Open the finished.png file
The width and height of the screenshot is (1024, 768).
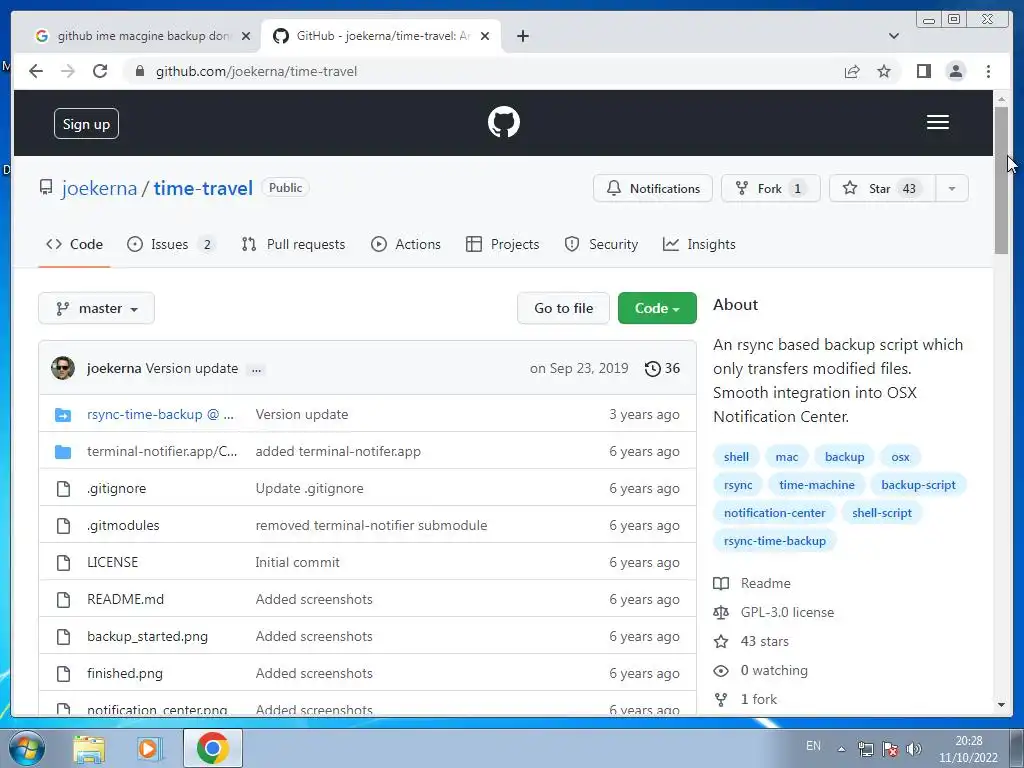[x=125, y=673]
